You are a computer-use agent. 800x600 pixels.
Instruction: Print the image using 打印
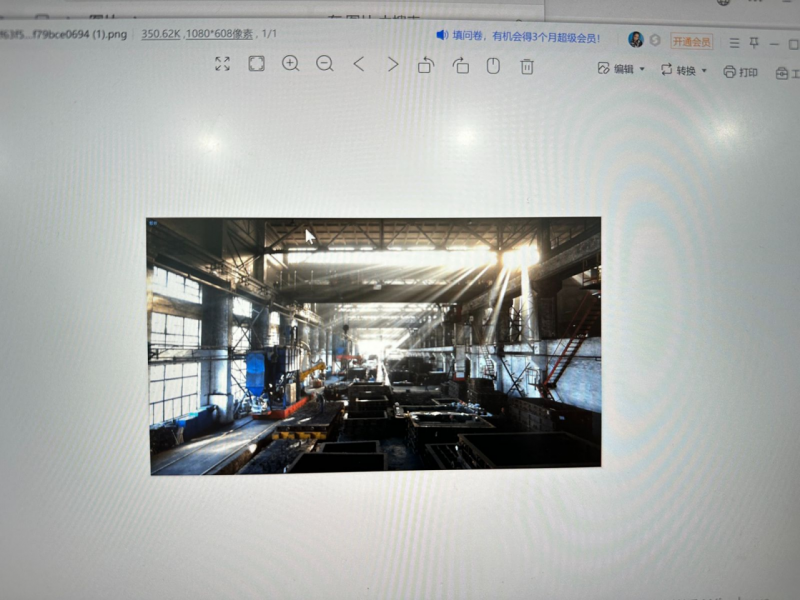click(740, 72)
